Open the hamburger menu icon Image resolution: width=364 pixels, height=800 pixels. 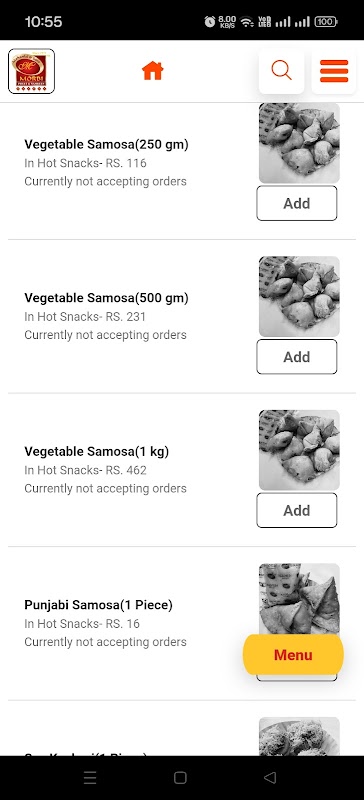tap(334, 71)
